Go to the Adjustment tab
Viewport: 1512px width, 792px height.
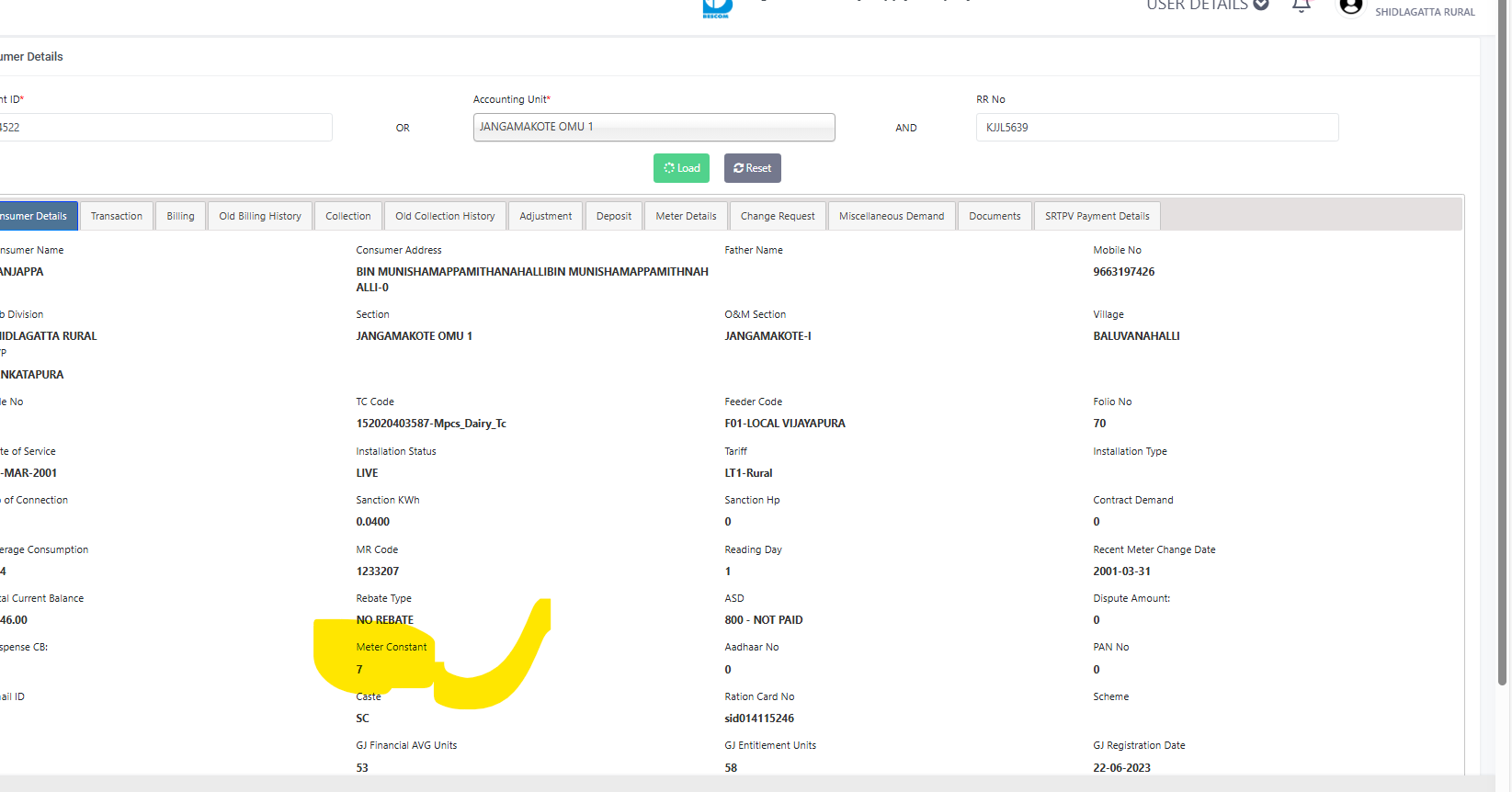click(546, 217)
